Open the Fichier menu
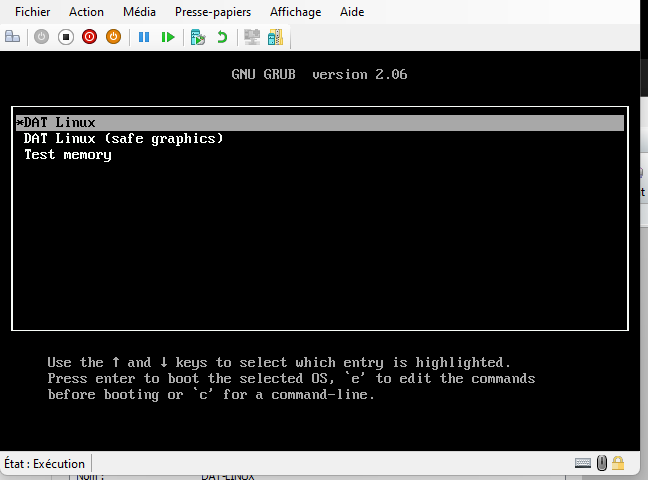This screenshot has width=648, height=480. tap(32, 12)
